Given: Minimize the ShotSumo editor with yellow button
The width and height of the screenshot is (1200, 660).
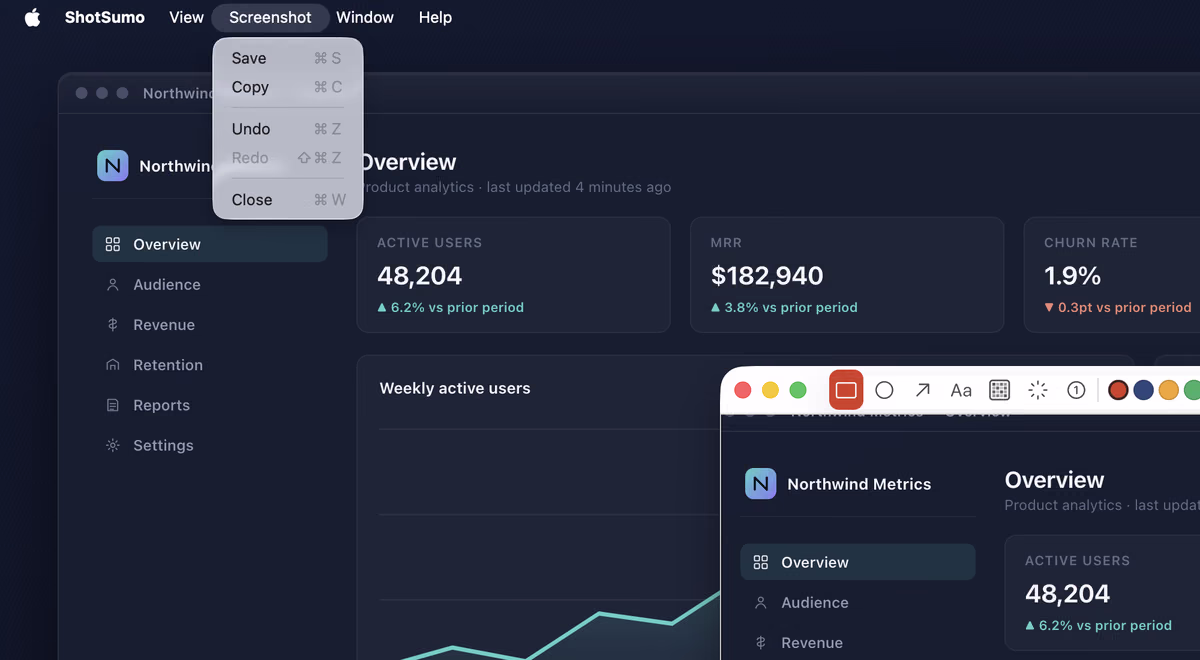Looking at the screenshot, I should coord(770,390).
